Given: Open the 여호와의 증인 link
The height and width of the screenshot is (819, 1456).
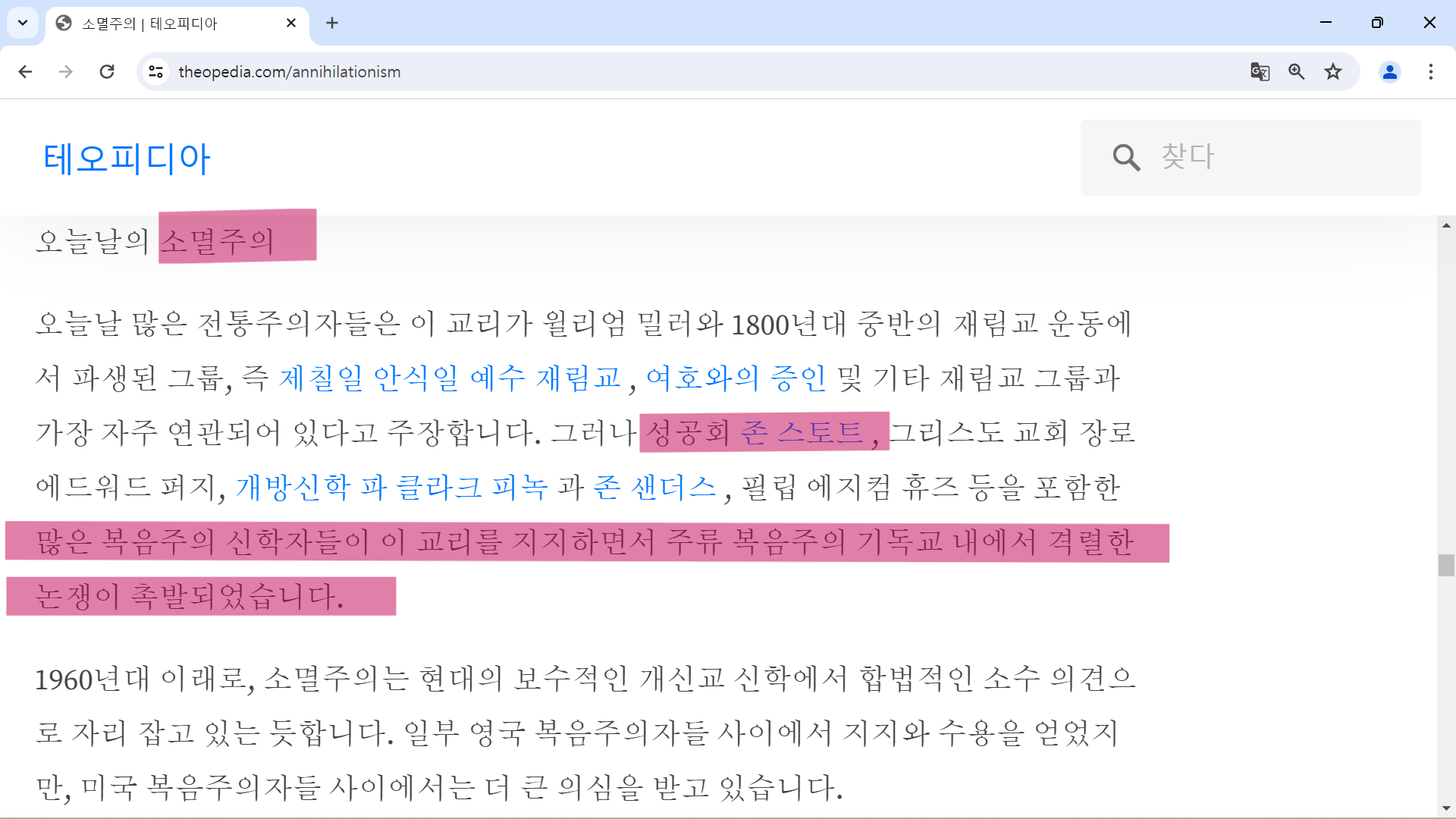Looking at the screenshot, I should (x=736, y=378).
